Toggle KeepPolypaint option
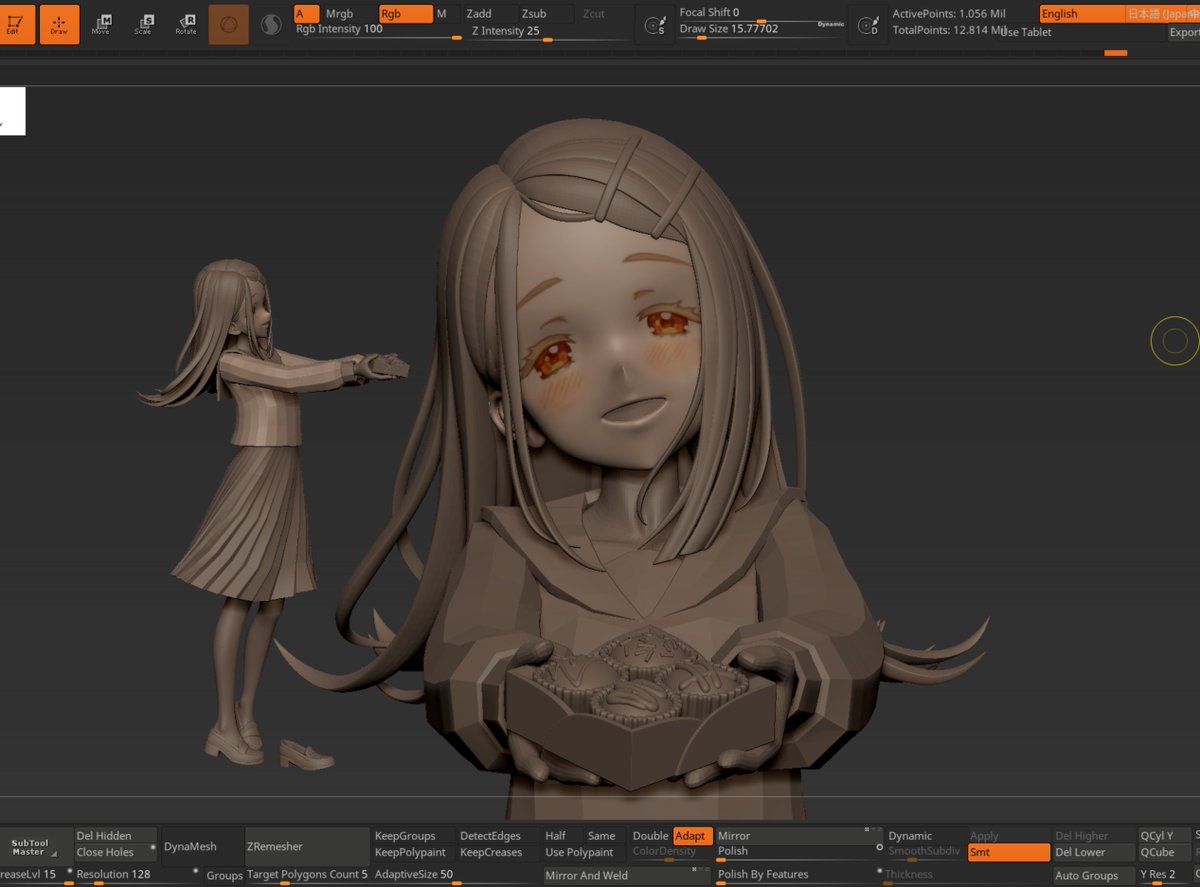The width and height of the screenshot is (1200, 887). tap(414, 853)
